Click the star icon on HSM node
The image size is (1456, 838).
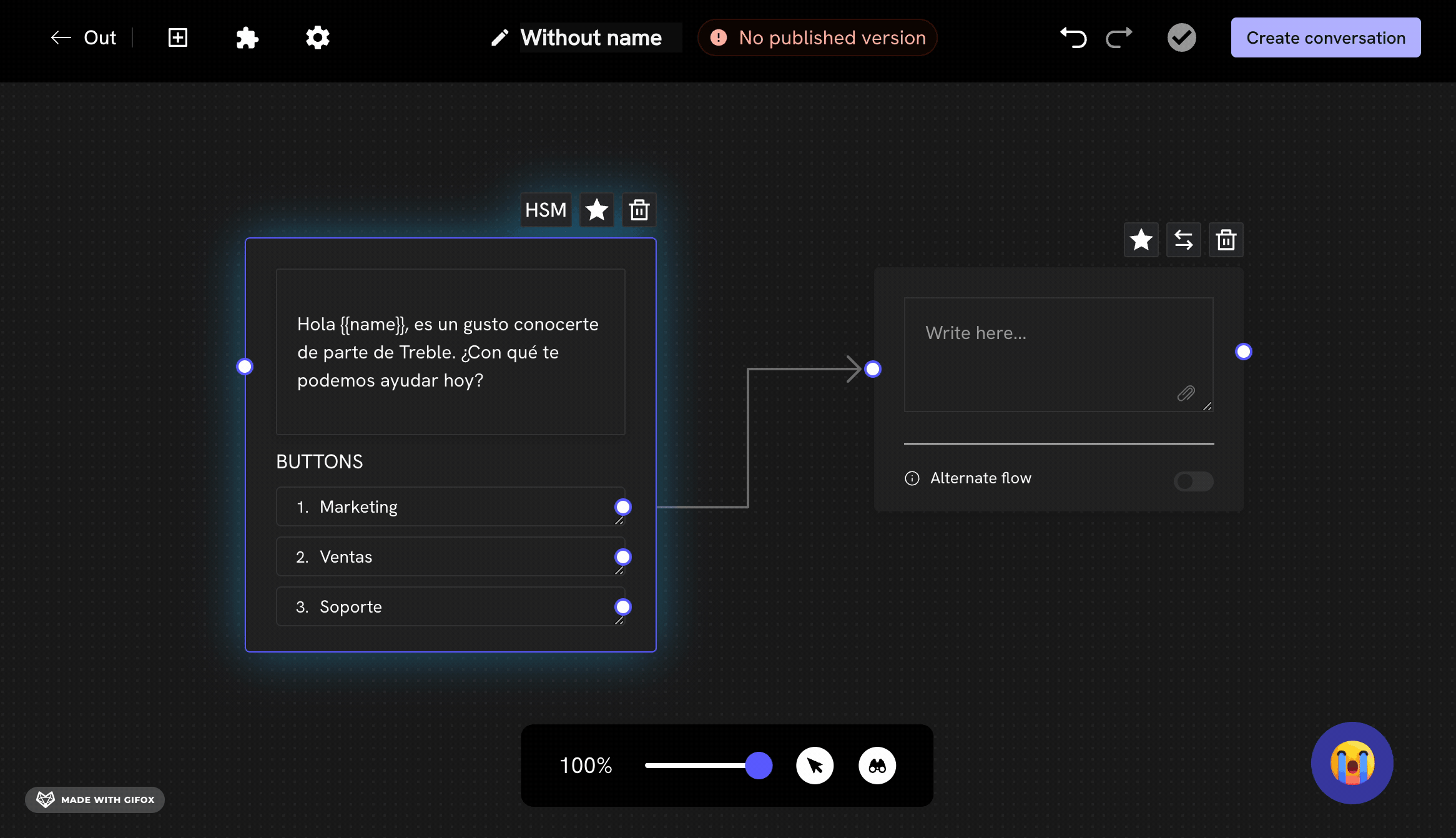597,210
